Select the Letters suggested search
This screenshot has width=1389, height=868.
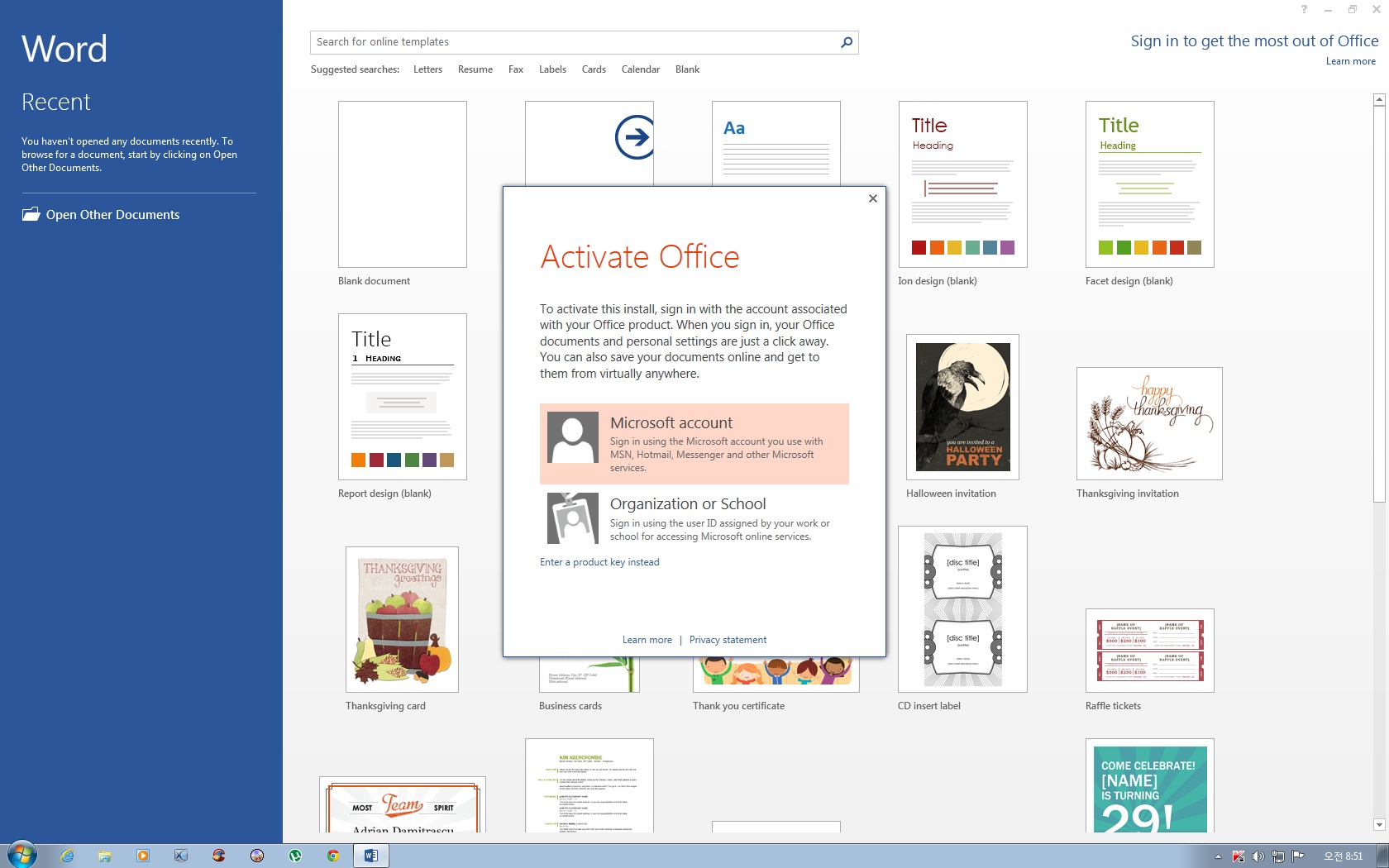(x=427, y=69)
